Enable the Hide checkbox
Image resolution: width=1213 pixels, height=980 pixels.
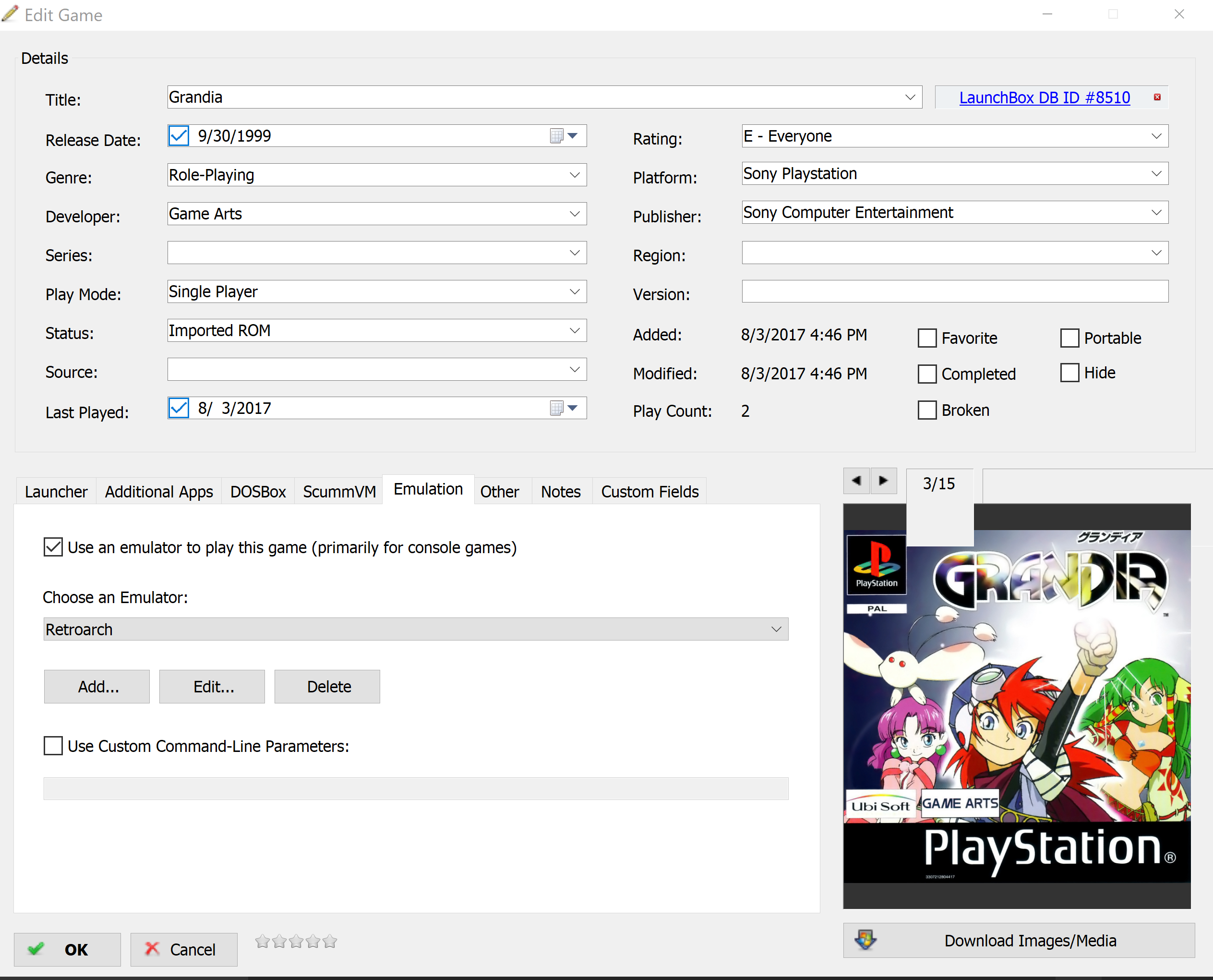pyautogui.click(x=1069, y=373)
